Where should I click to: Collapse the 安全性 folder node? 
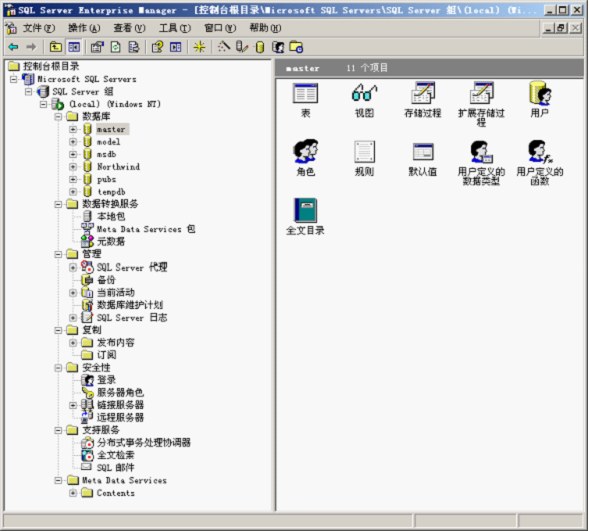[58, 368]
